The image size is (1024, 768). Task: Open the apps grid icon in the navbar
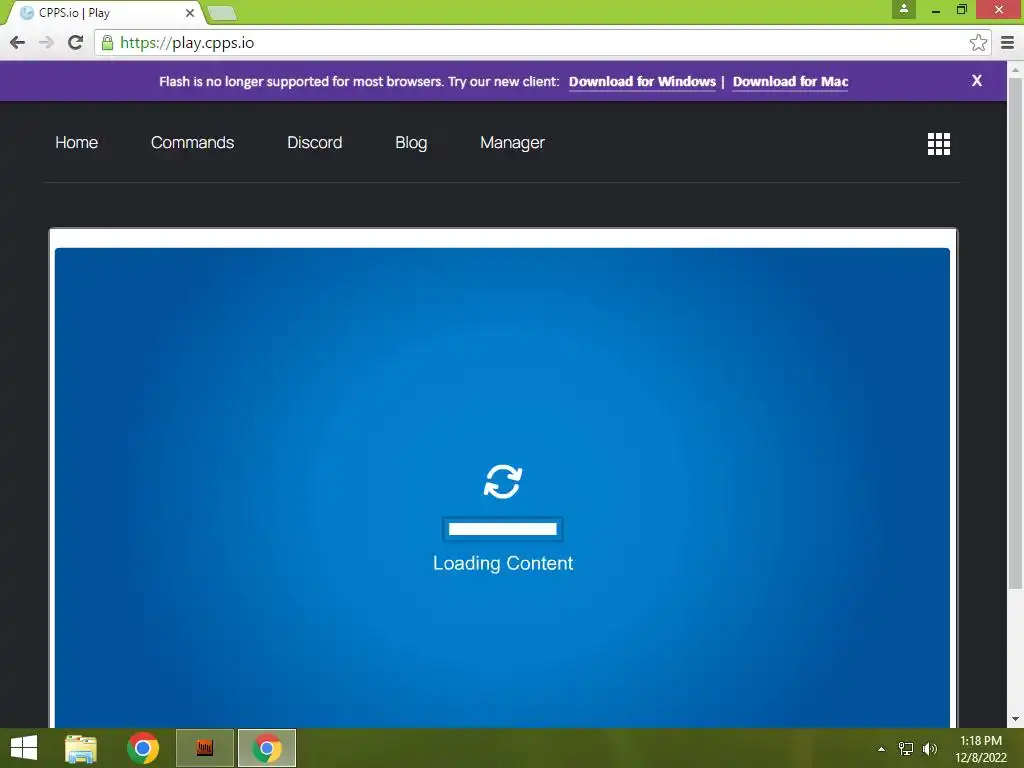[x=938, y=144]
